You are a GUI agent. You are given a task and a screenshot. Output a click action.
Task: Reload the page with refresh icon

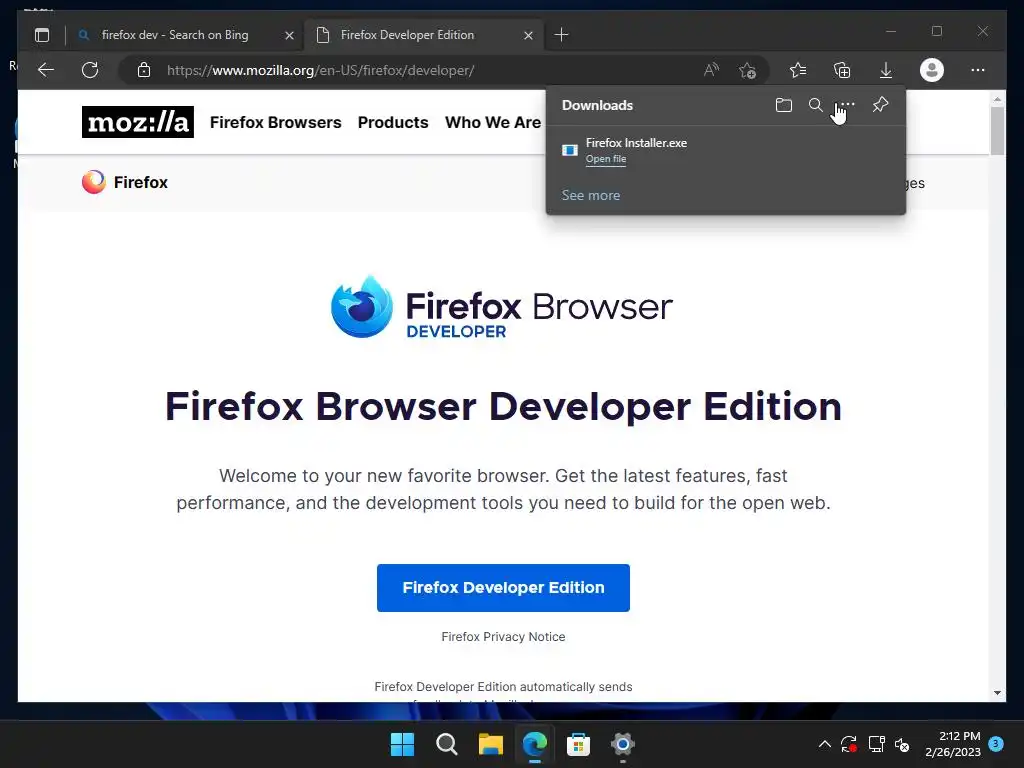tap(90, 70)
